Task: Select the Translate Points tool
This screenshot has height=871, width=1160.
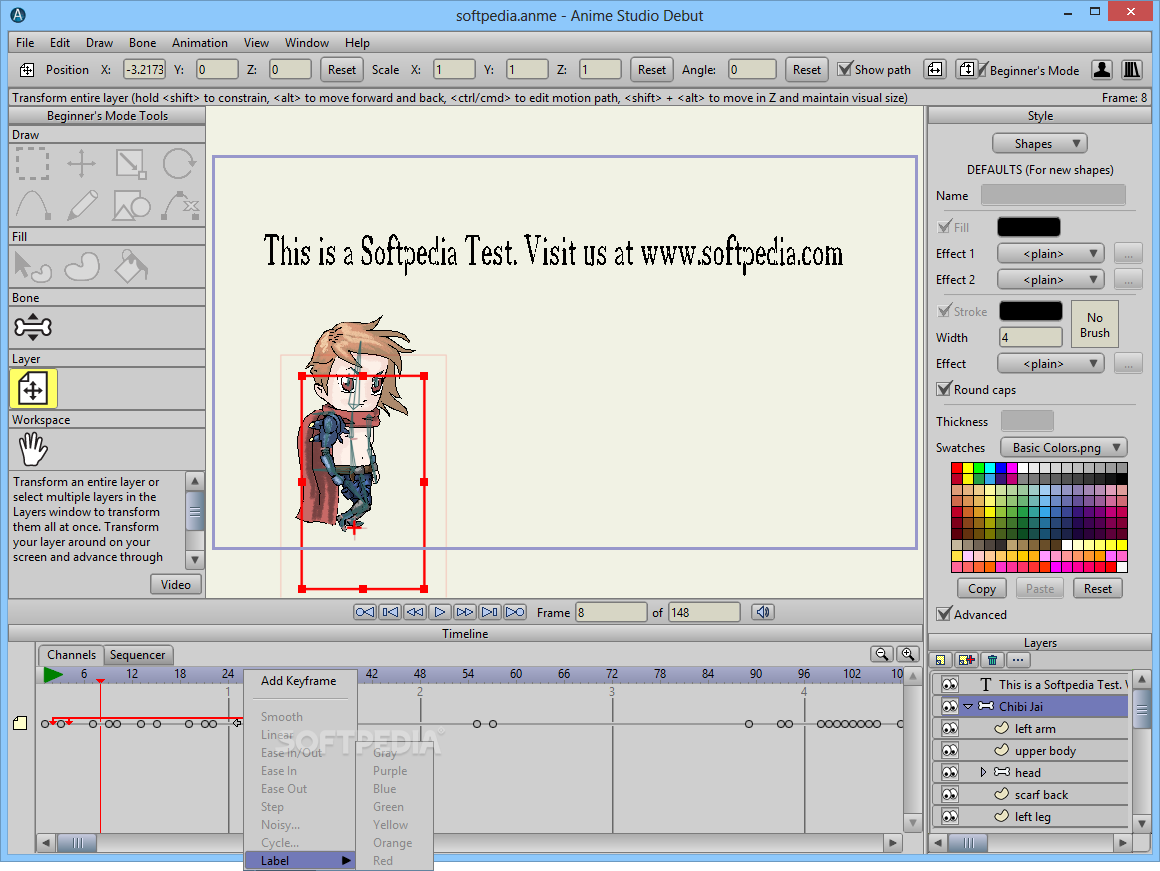Action: [81, 164]
